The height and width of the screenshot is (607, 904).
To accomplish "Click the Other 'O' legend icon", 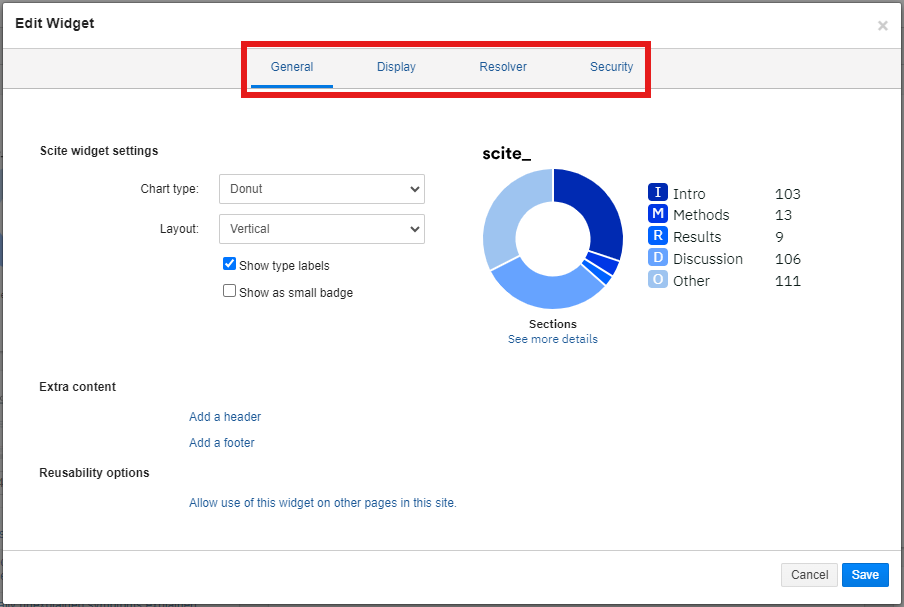I will 657,281.
